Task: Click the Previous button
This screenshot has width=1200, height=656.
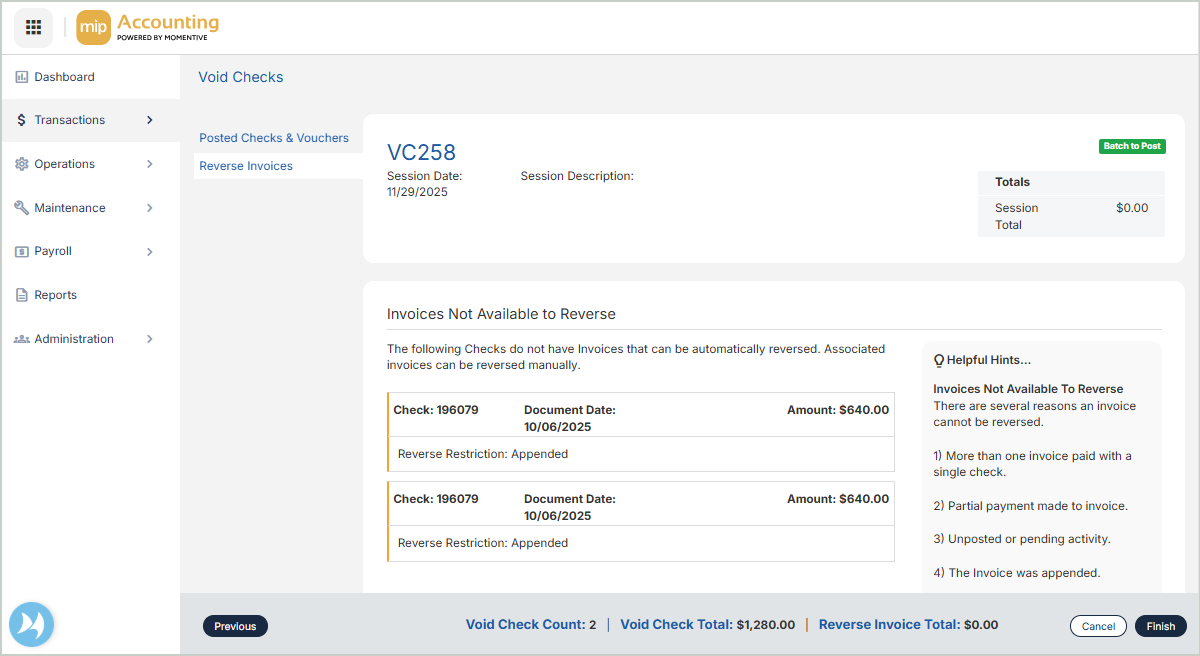Action: 235,626
